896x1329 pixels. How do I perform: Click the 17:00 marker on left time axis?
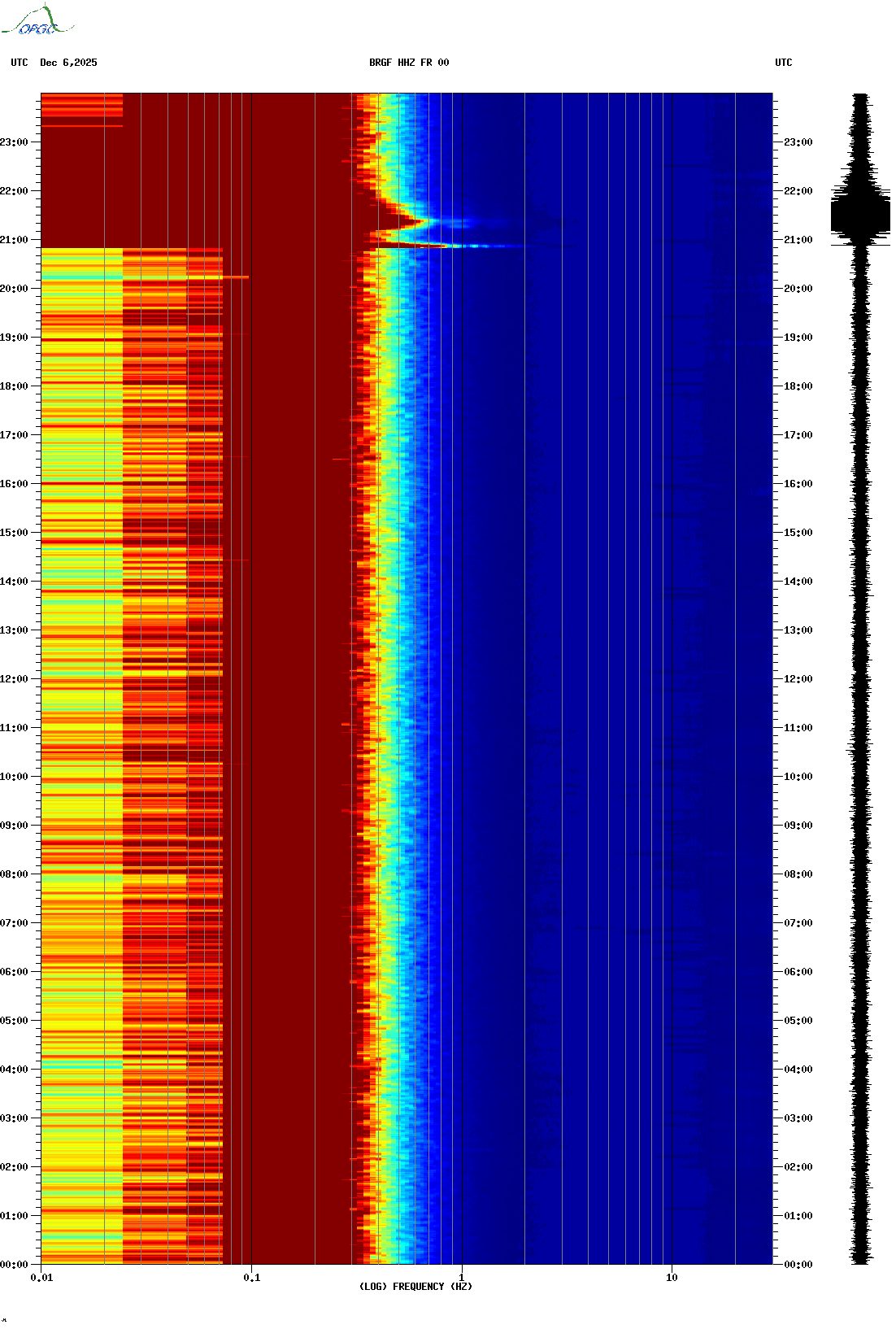pyautogui.click(x=14, y=435)
